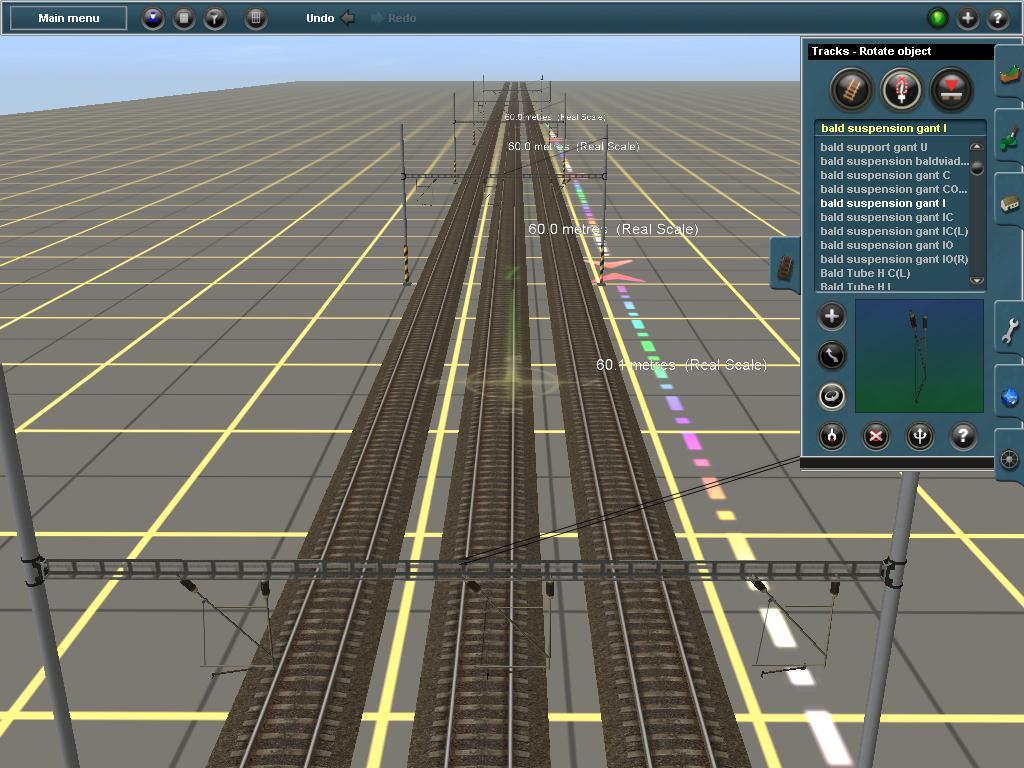Collapse the Tracks panel side tab
Image resolution: width=1024 pixels, height=768 pixels.
coord(786,265)
